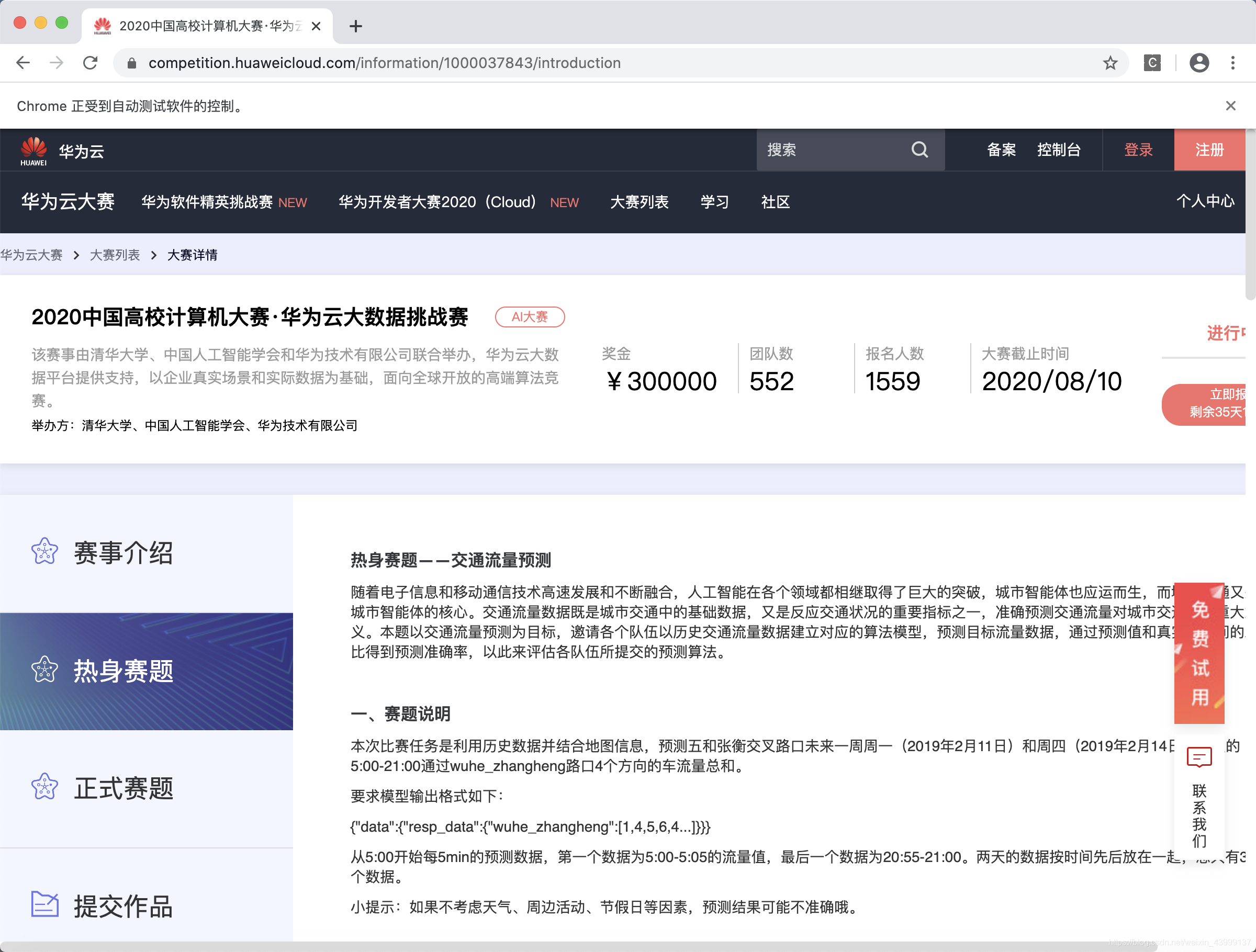Open 大赛列表 menu item
1256x952 pixels.
click(x=639, y=202)
